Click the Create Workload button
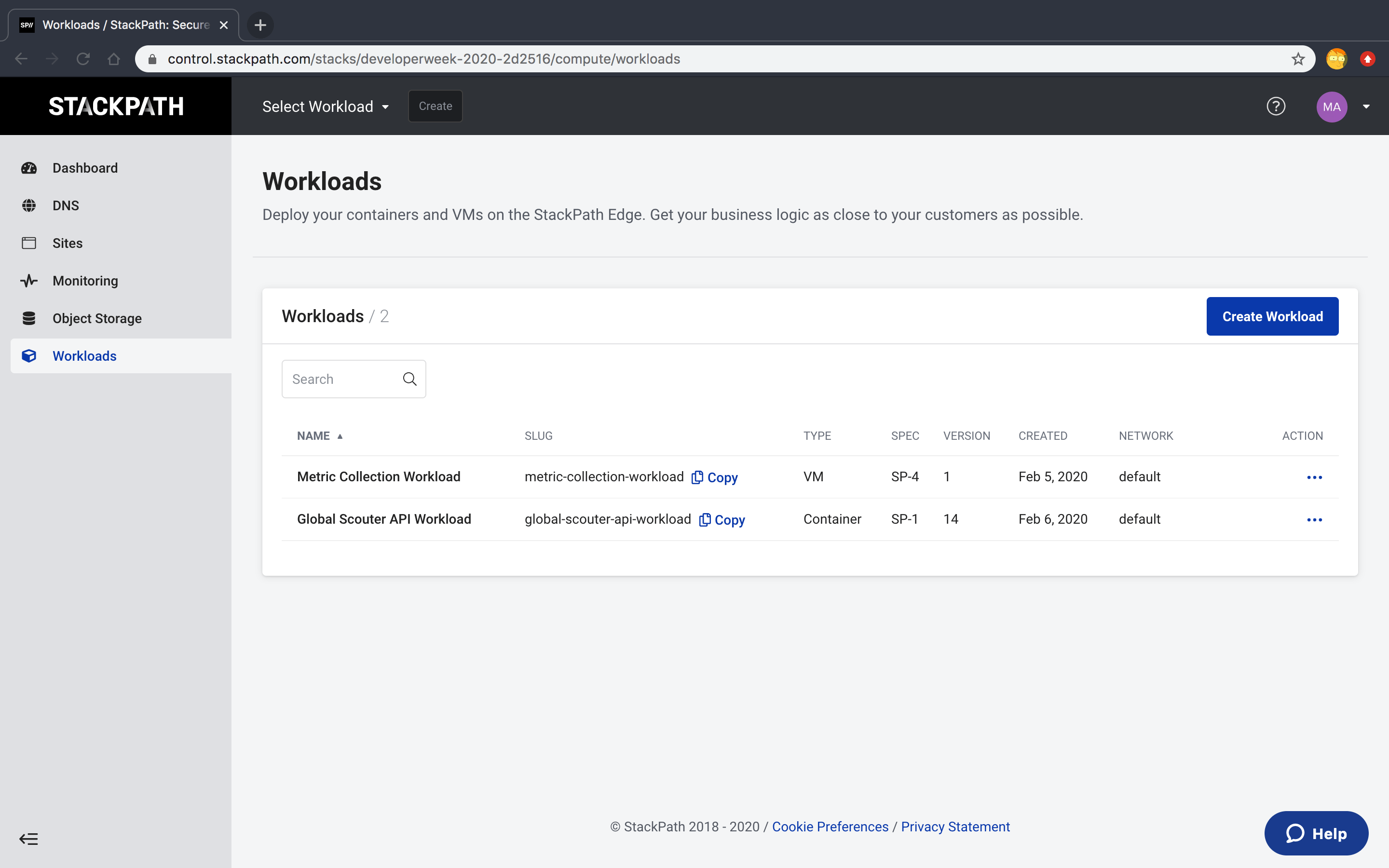 point(1272,316)
